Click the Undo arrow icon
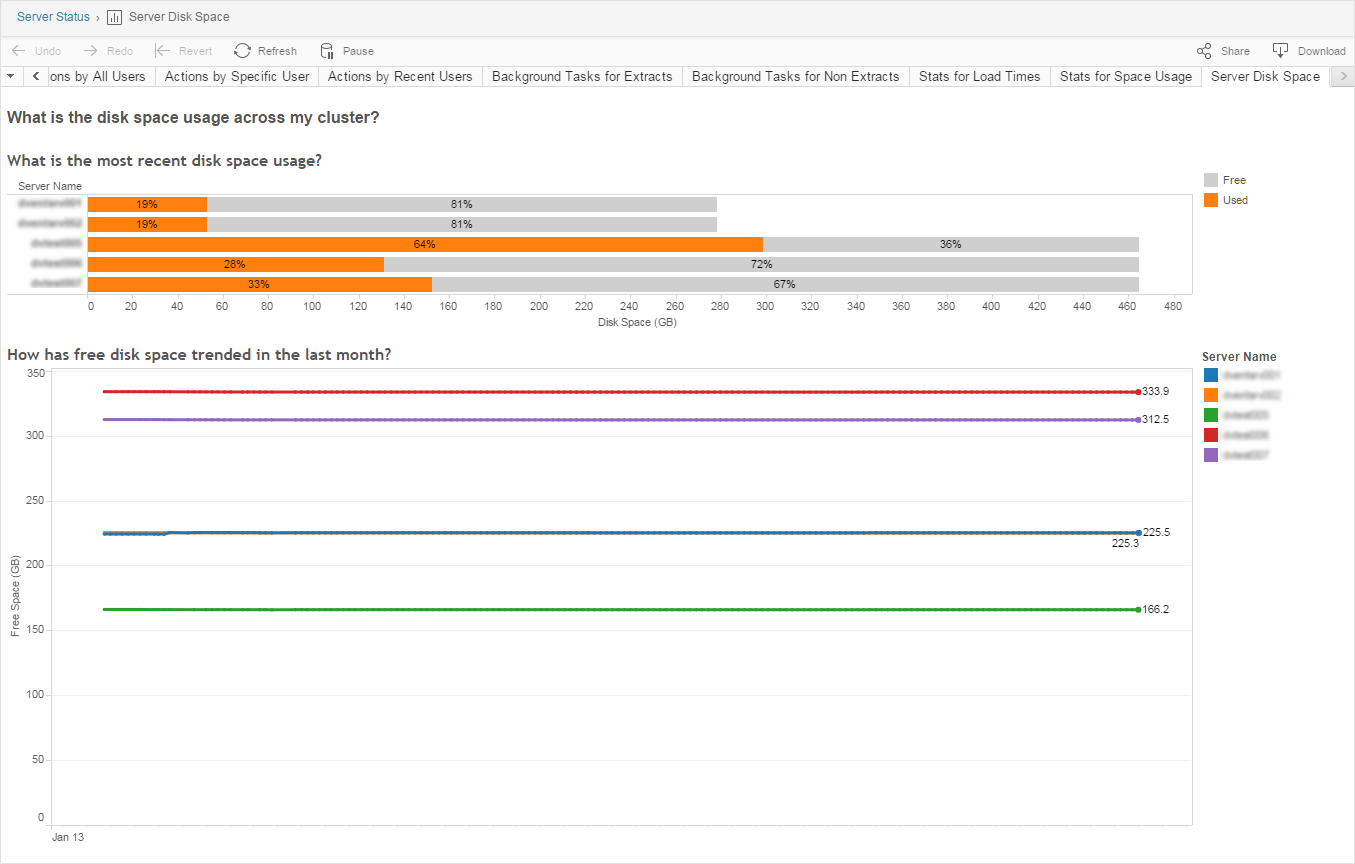1355x864 pixels. (18, 50)
